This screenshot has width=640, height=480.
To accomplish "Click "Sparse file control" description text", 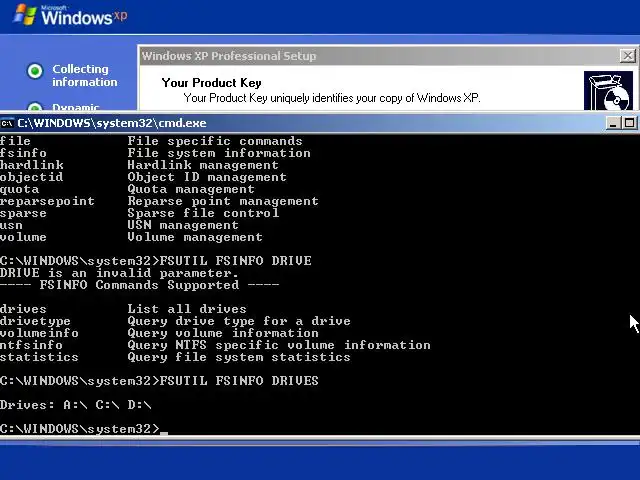I will pyautogui.click(x=203, y=213).
